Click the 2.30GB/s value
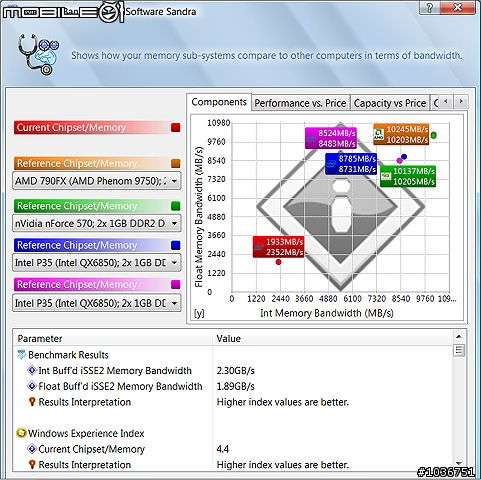The image size is (481, 480). tap(235, 370)
